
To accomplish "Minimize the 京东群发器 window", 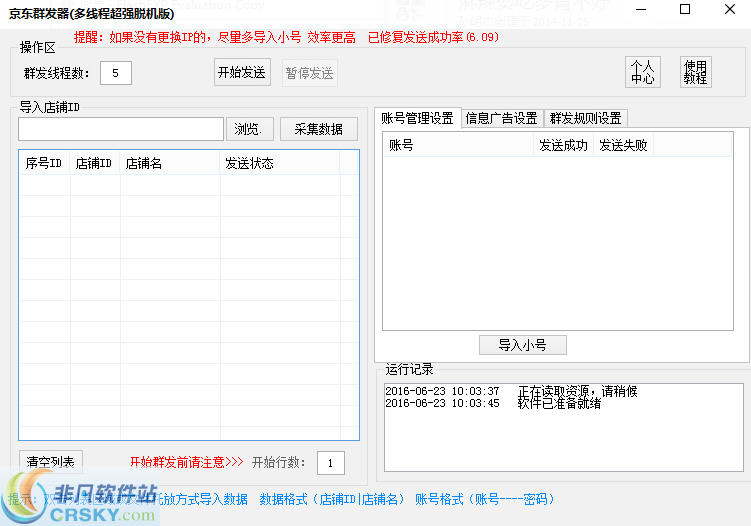I will pos(640,10).
